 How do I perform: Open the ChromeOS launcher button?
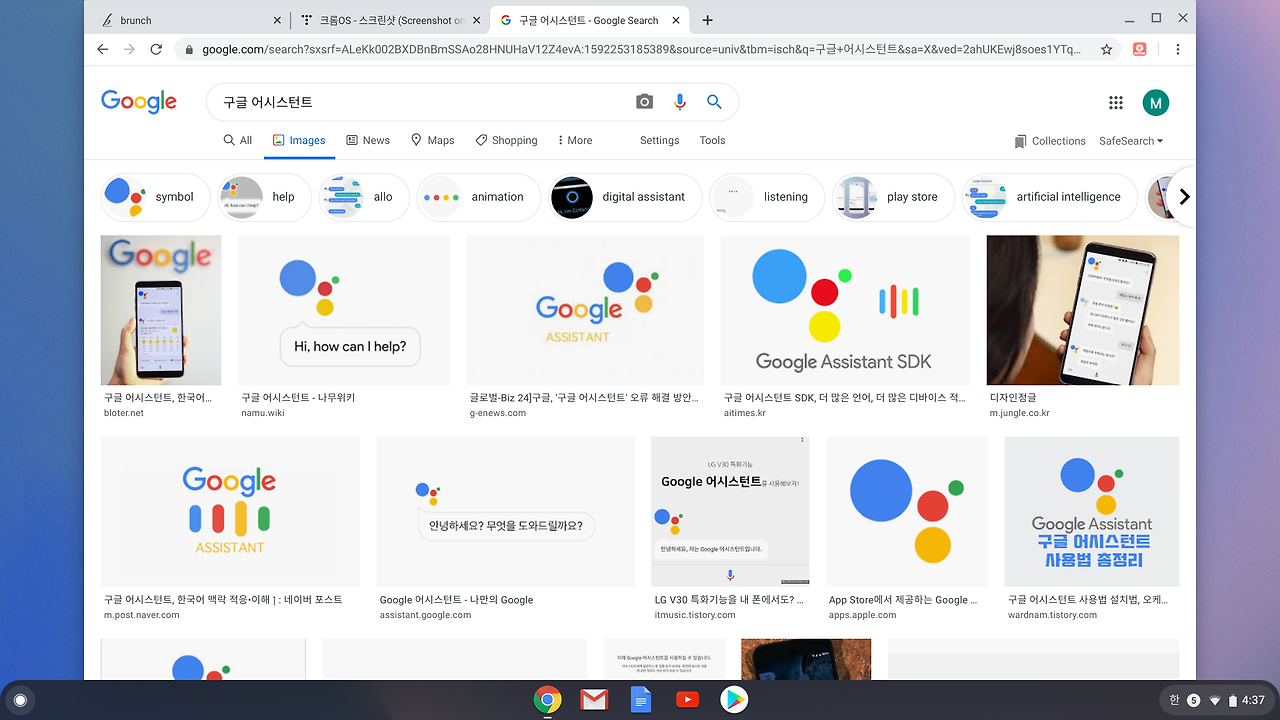click(x=19, y=700)
